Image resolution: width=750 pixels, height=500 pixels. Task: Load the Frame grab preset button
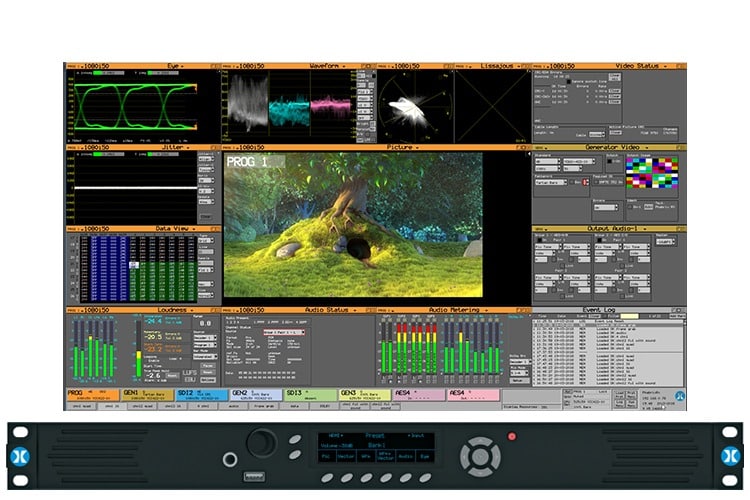[x=264, y=406]
